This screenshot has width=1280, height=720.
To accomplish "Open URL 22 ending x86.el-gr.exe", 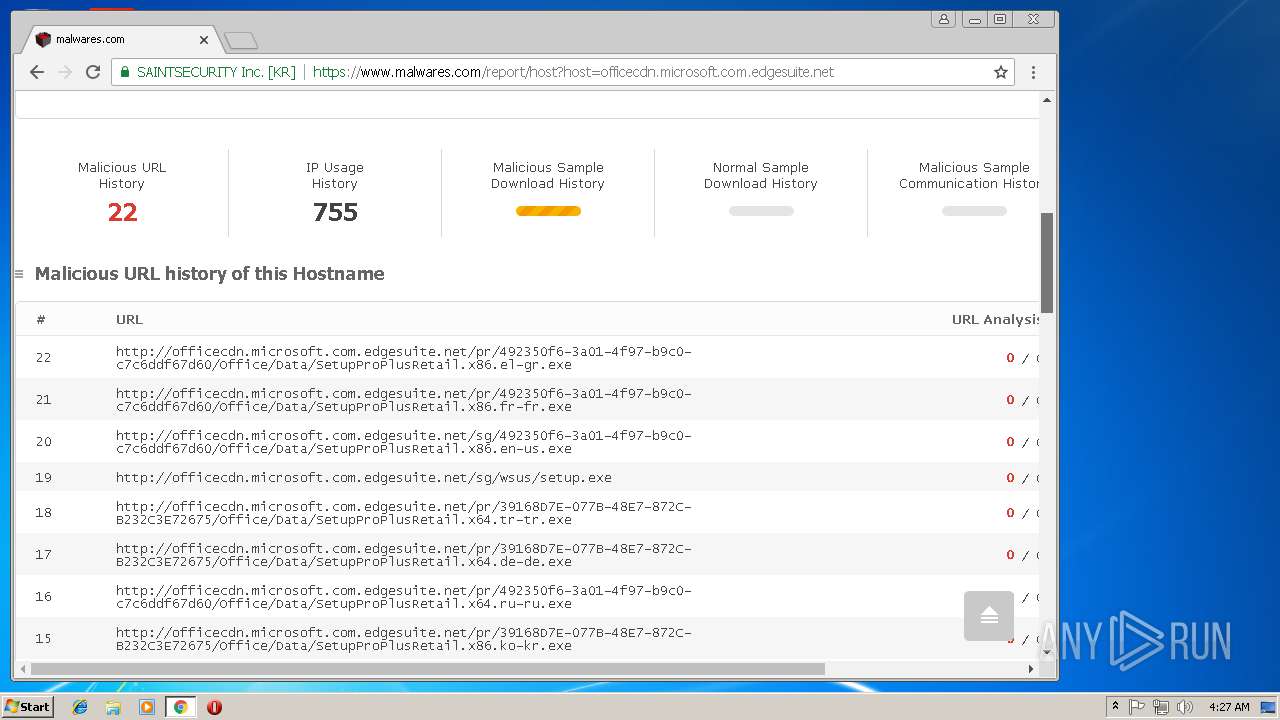I will [403, 358].
